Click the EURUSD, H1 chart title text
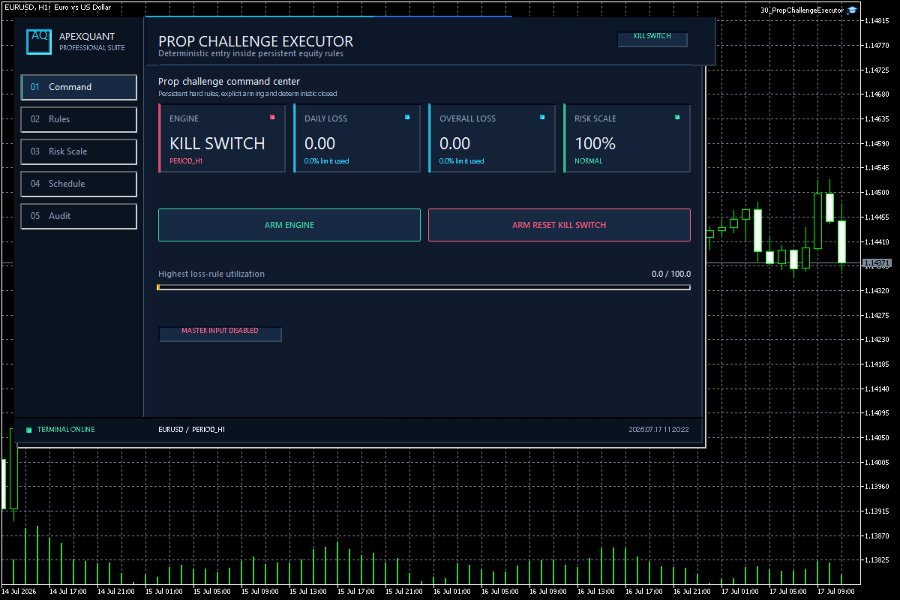900x600 pixels. click(x=57, y=7)
